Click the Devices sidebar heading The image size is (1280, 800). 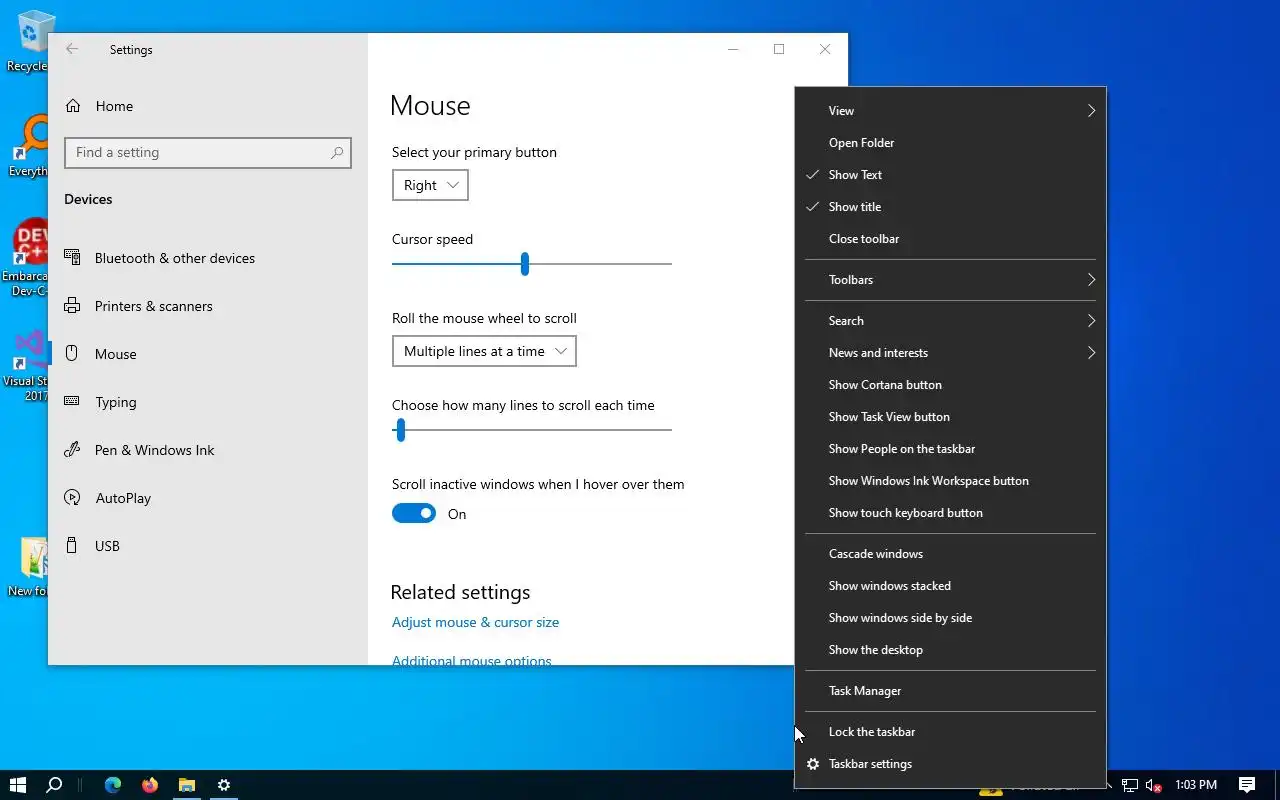click(88, 199)
